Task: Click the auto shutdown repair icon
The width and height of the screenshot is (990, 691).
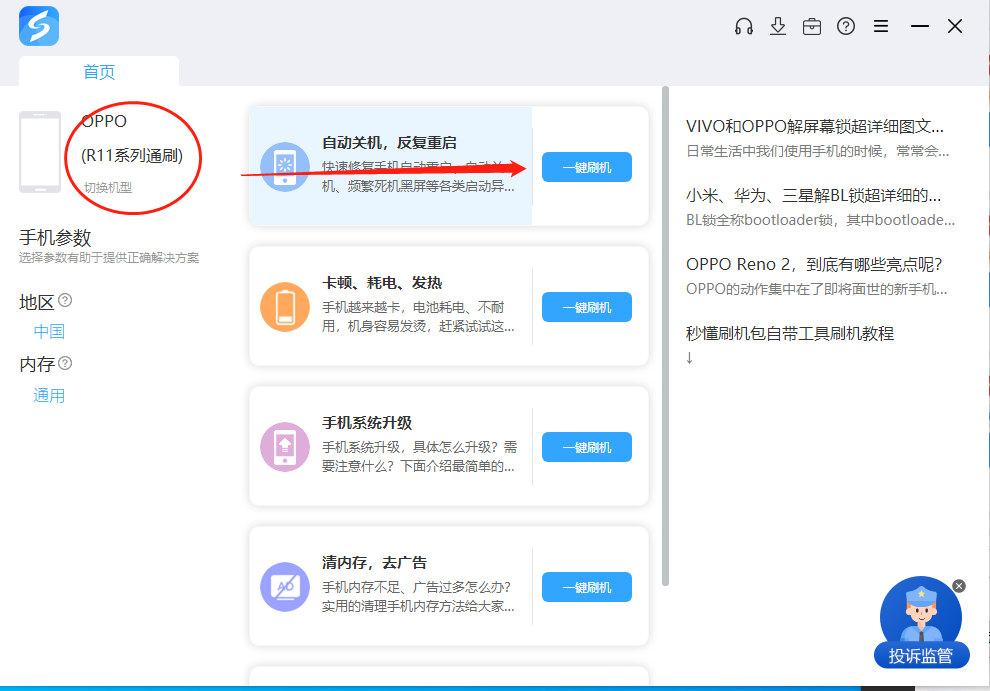Action: [x=285, y=167]
